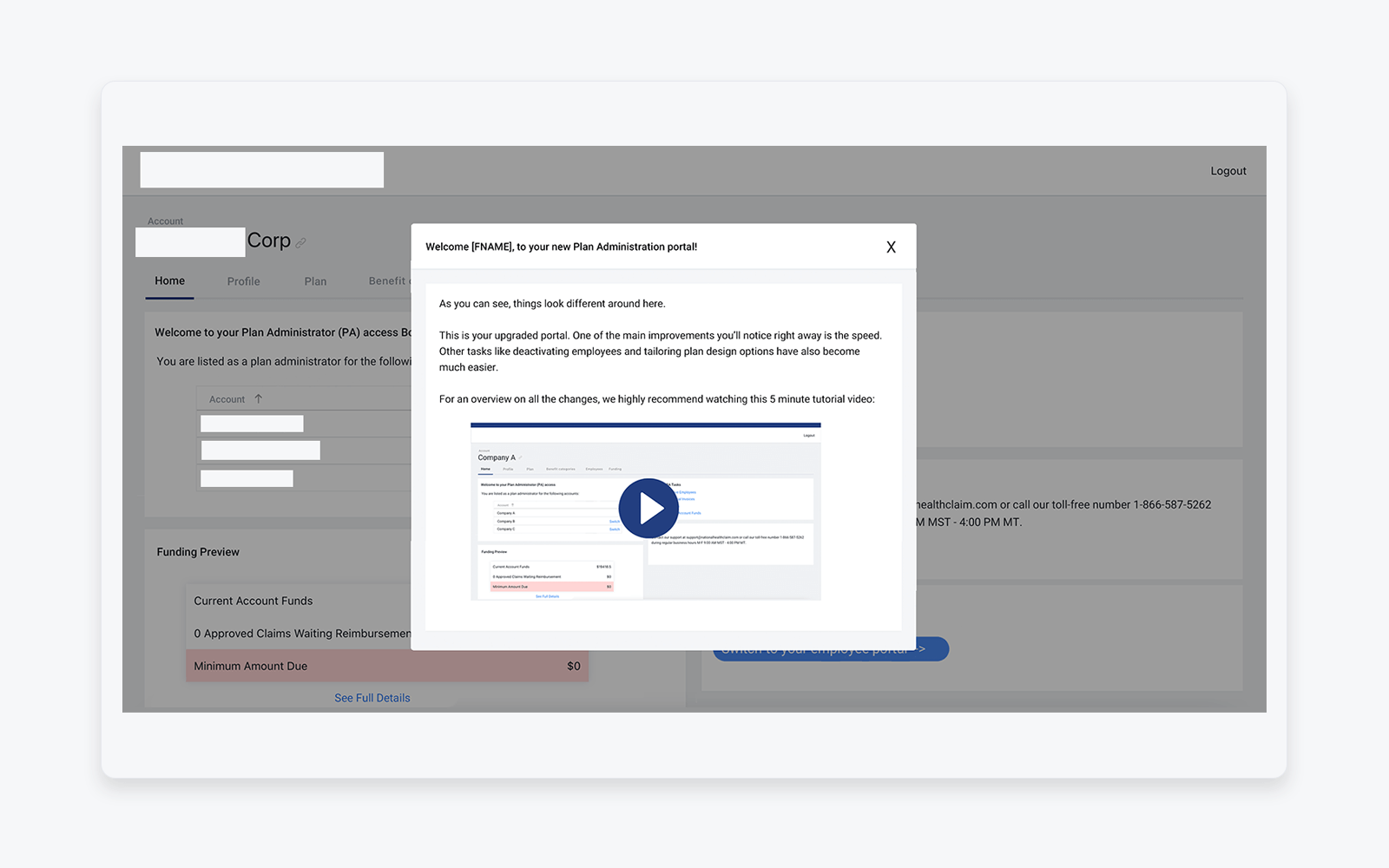Image resolution: width=1389 pixels, height=868 pixels.
Task: Click the Funding Preview panel heading
Action: (197, 551)
